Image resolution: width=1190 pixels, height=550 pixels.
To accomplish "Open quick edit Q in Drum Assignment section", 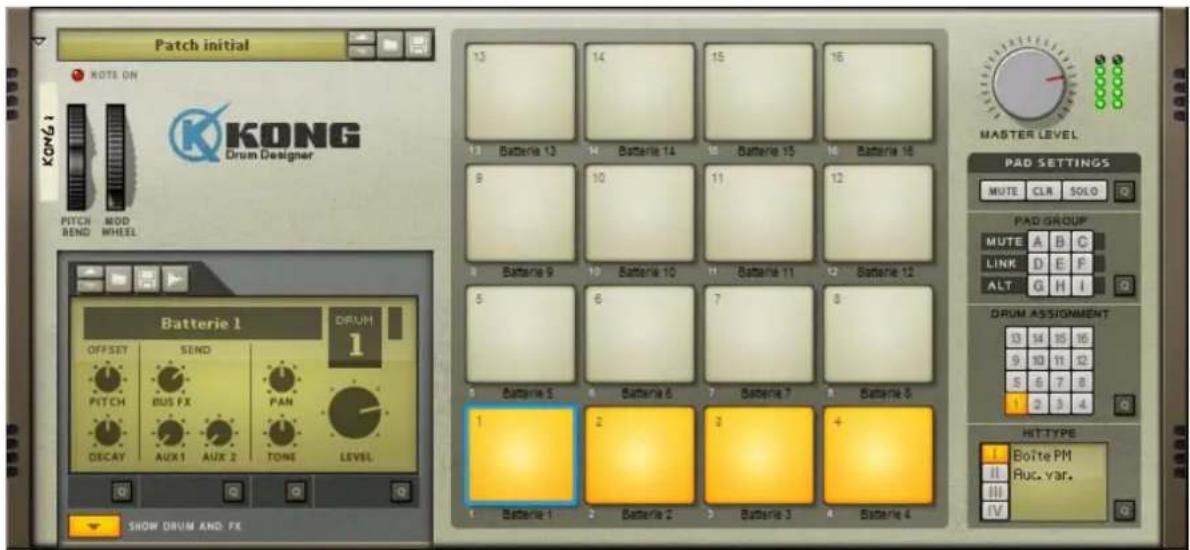I will click(1124, 404).
